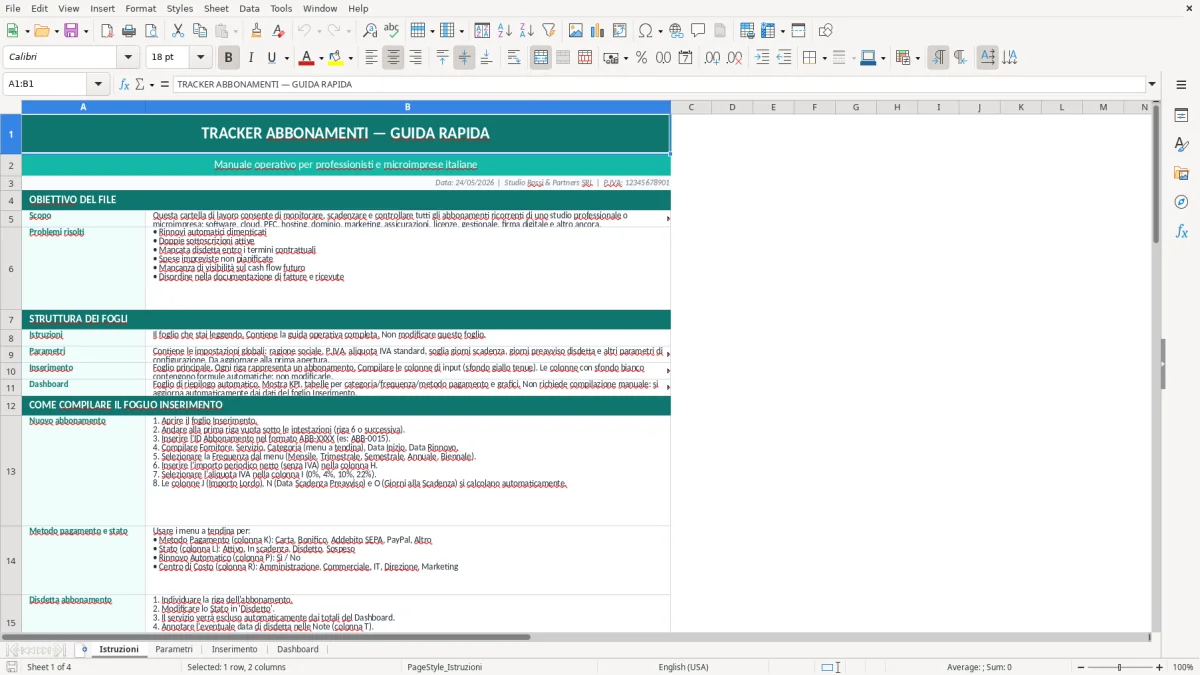This screenshot has height=675, width=1200.
Task: Open the Format menu
Action: [140, 8]
